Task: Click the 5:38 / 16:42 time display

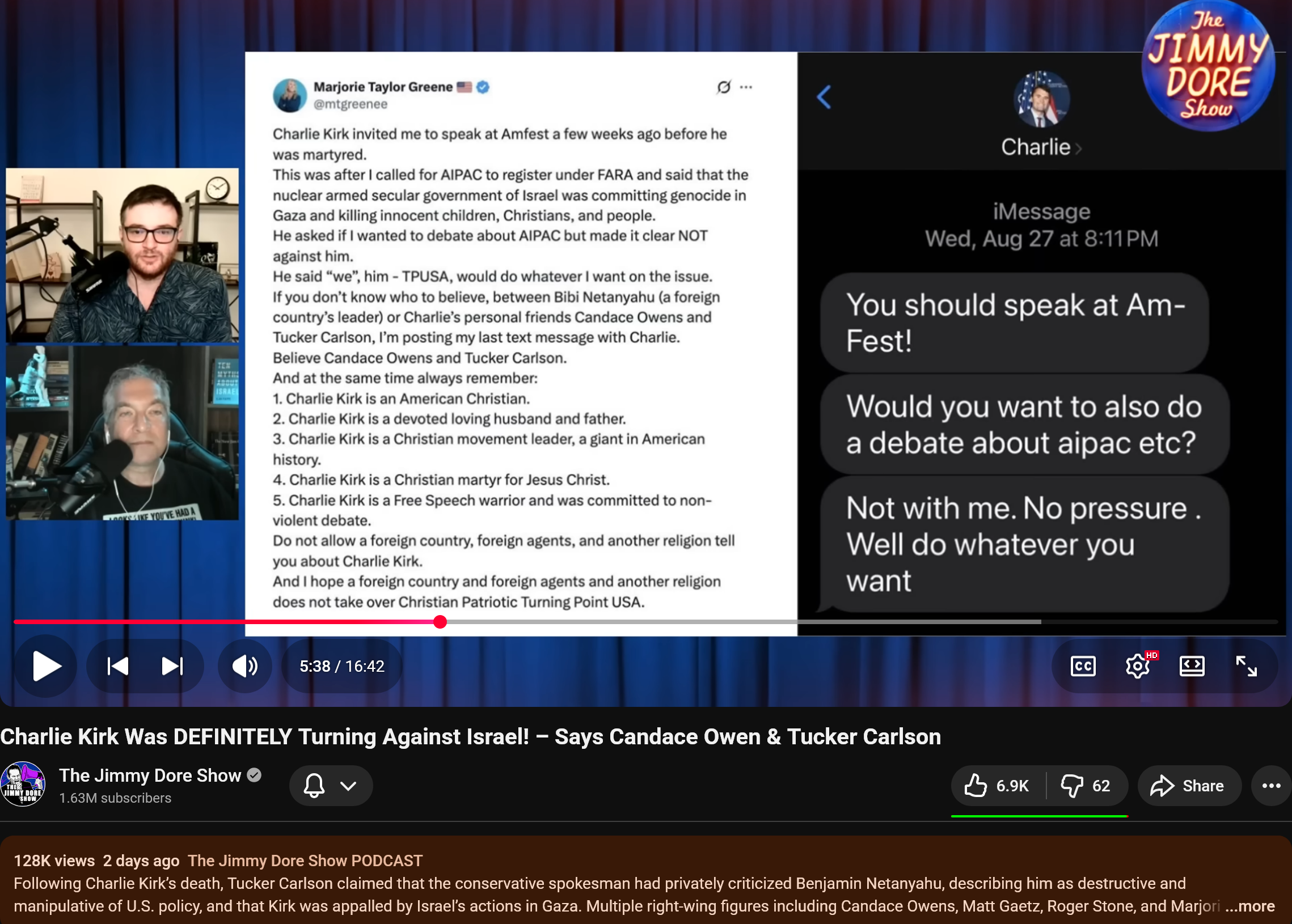Action: (x=342, y=666)
